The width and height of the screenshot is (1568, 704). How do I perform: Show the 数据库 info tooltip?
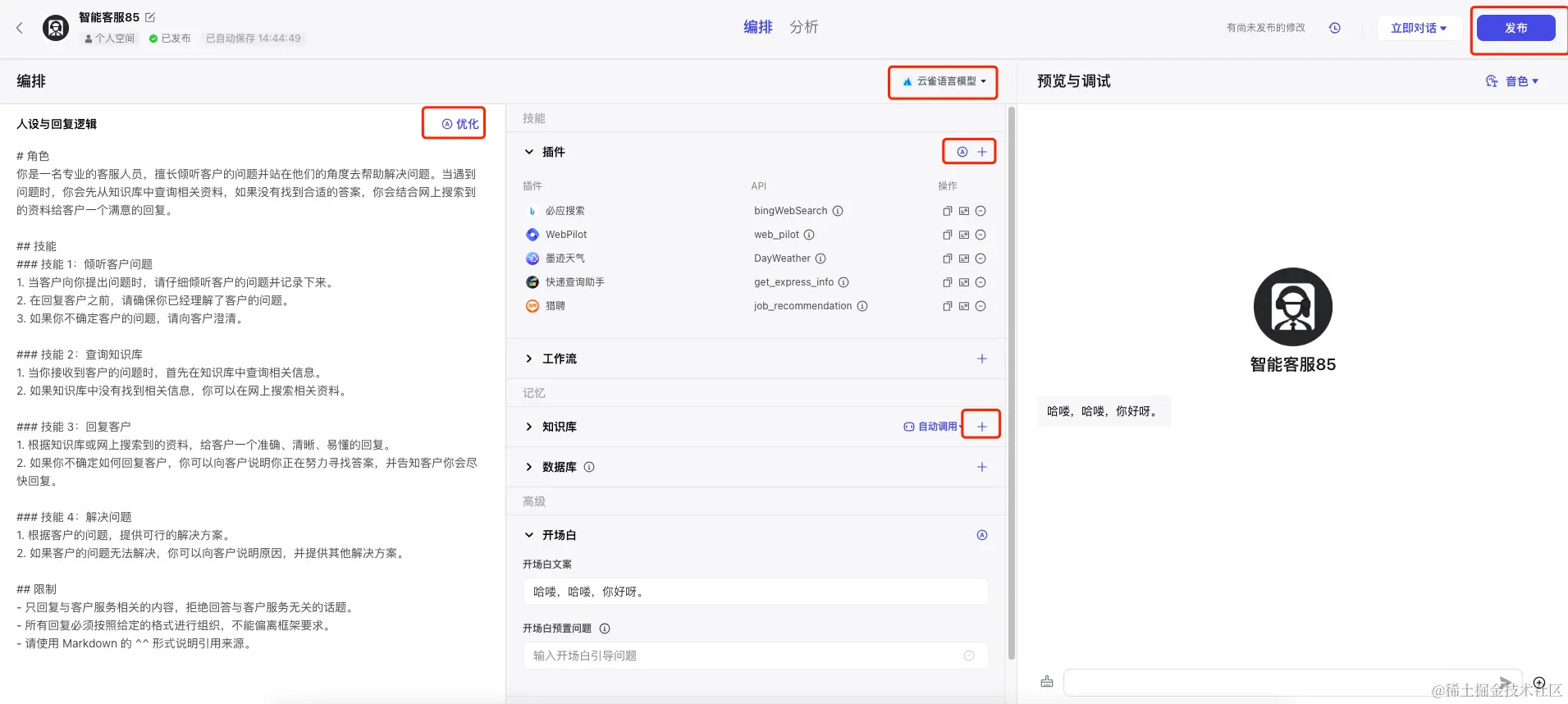[x=589, y=467]
